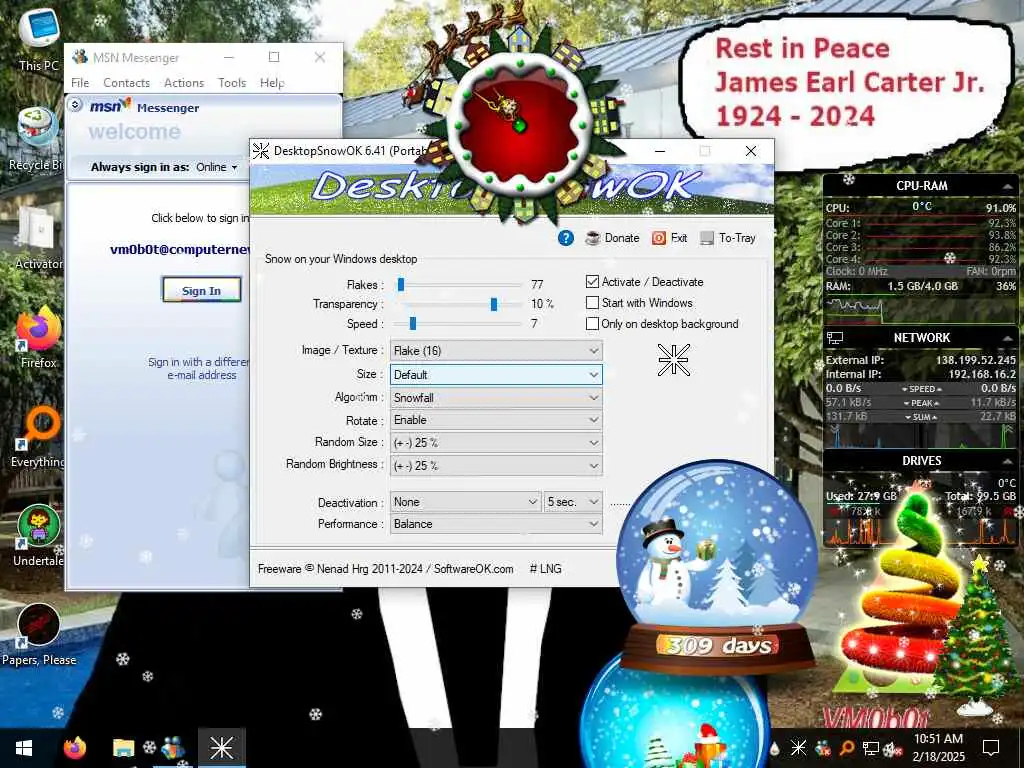Collapse the CPU-RAM gadget section arrow

[x=1008, y=186]
